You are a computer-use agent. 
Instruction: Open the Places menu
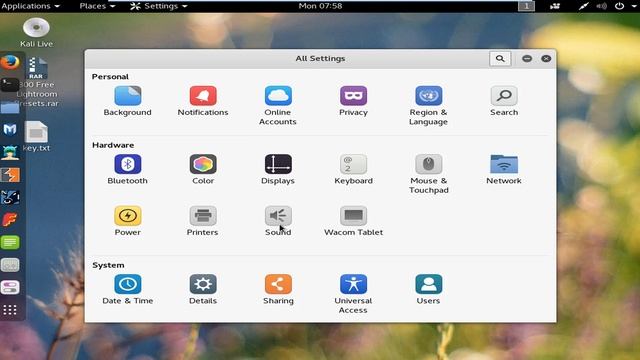97,6
